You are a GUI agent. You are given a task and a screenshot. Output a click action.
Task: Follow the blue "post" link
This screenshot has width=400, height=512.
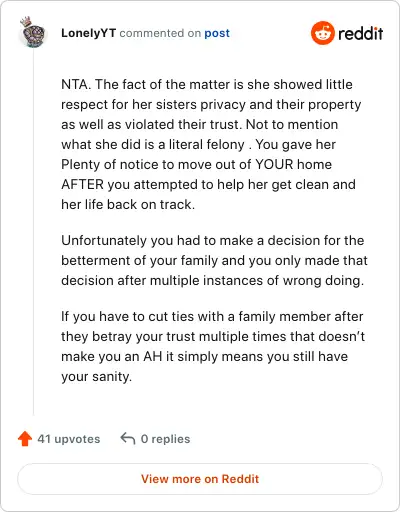click(217, 33)
